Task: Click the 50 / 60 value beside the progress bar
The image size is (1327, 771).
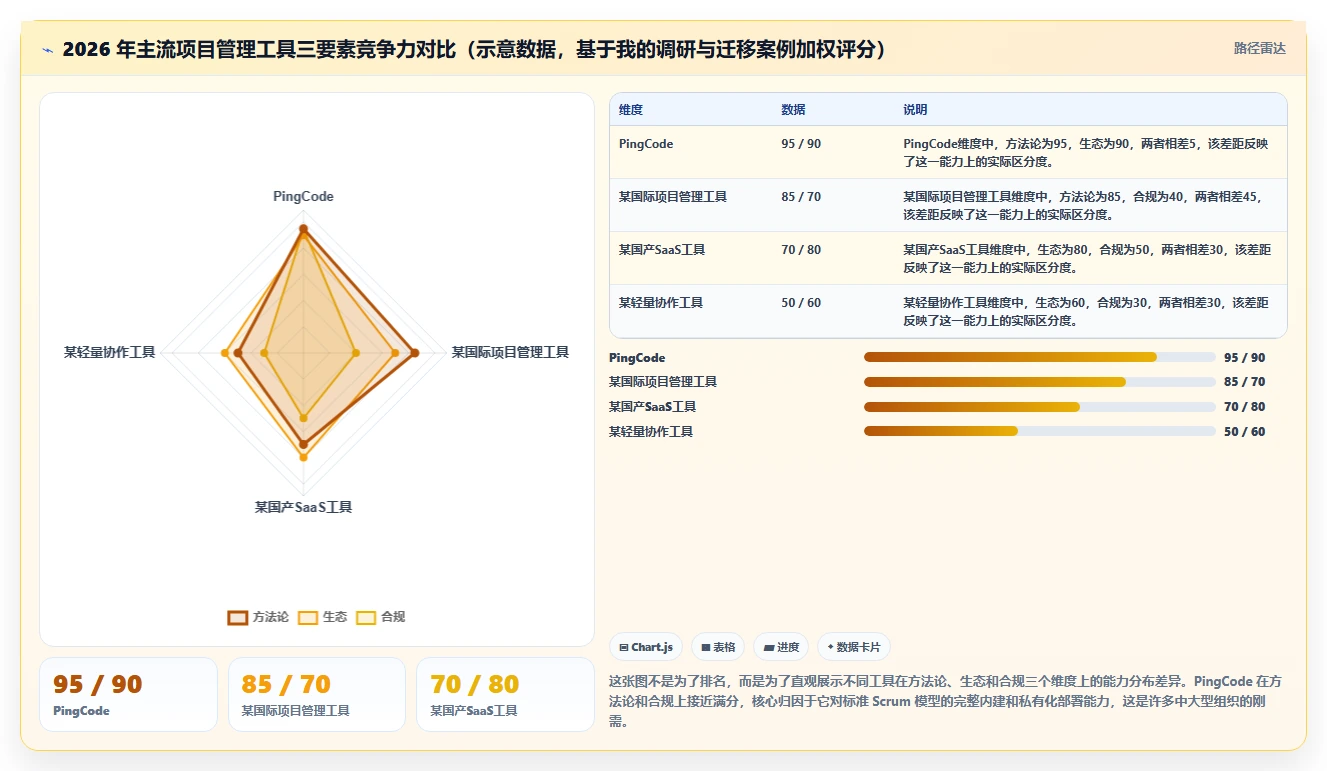Action: pyautogui.click(x=1244, y=432)
